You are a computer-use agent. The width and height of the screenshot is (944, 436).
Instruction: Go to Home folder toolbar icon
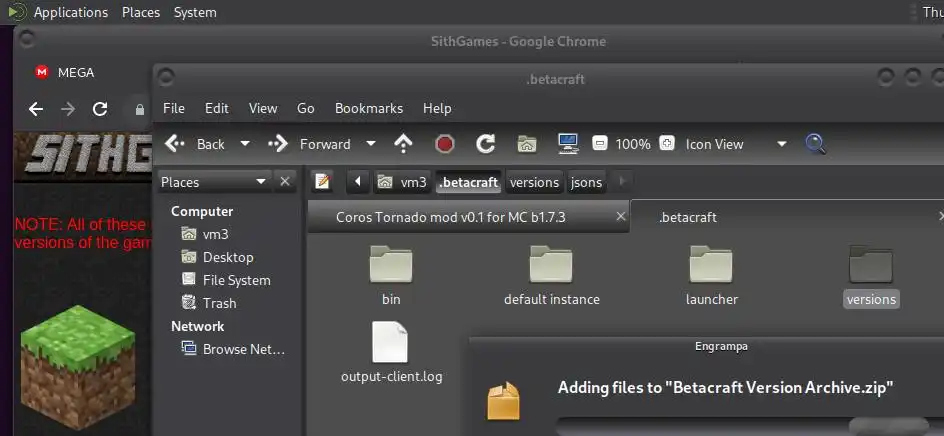click(527, 144)
